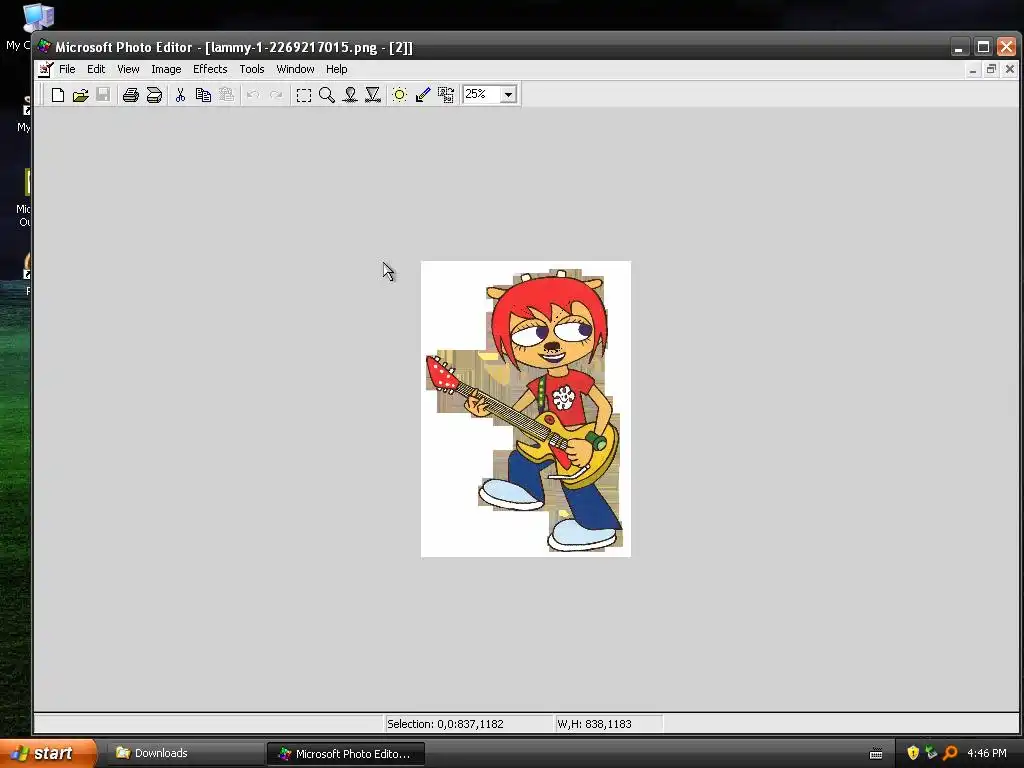Click the orange search tray icon
This screenshot has width=1024, height=768.
(950, 753)
